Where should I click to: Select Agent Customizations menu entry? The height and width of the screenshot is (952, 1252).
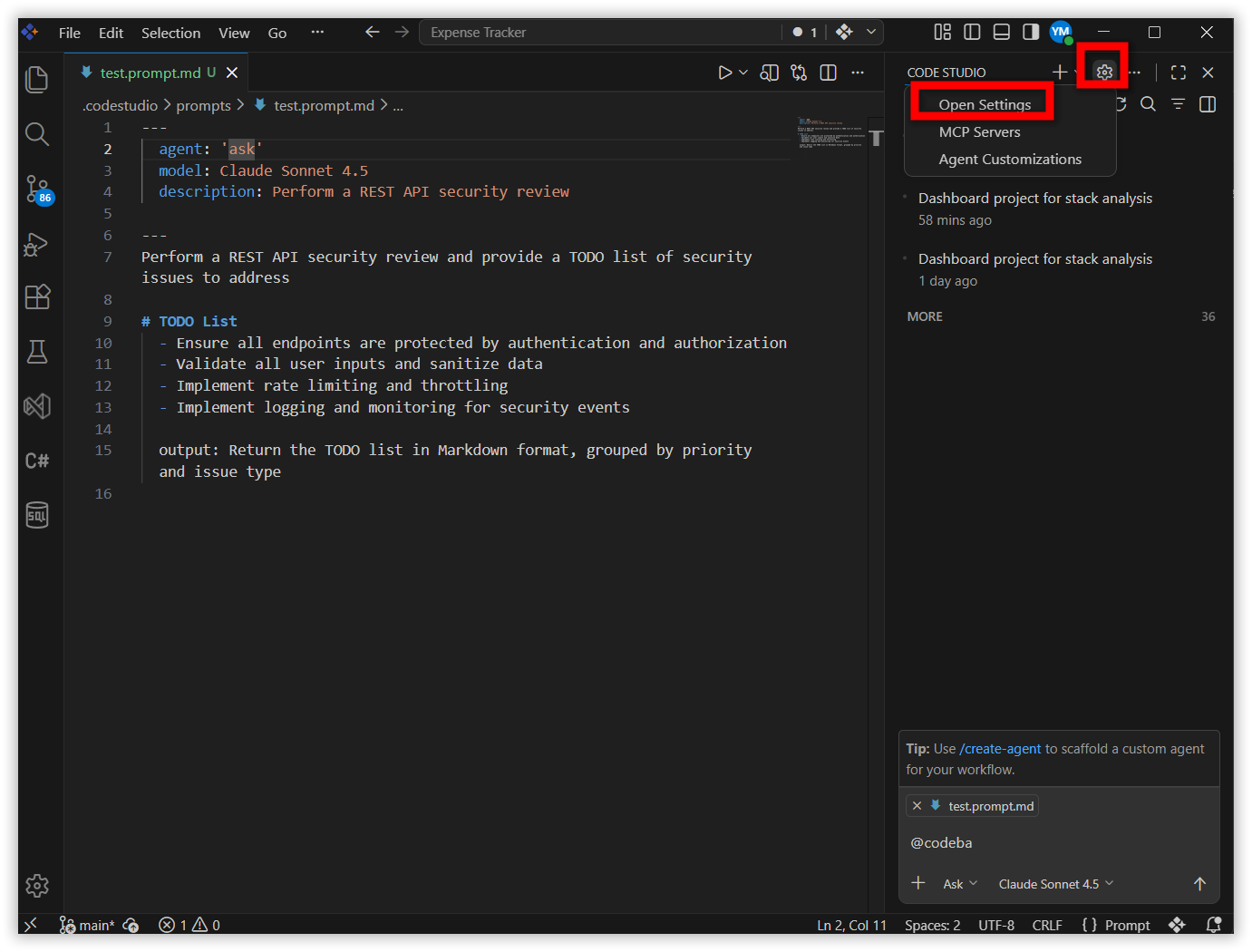(x=1010, y=159)
